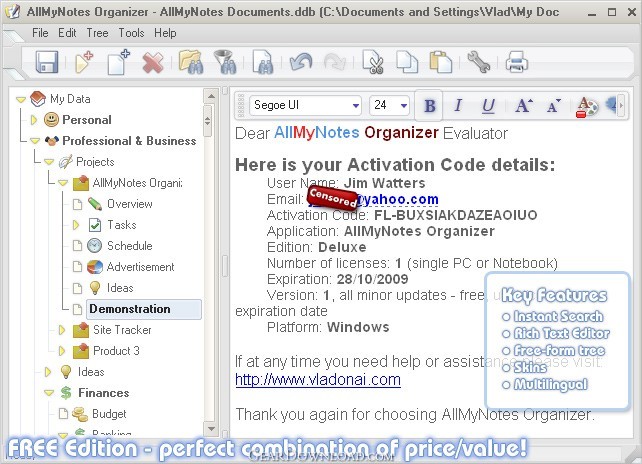642x464 pixels.
Task: Delete note with red X icon
Action: click(x=153, y=63)
